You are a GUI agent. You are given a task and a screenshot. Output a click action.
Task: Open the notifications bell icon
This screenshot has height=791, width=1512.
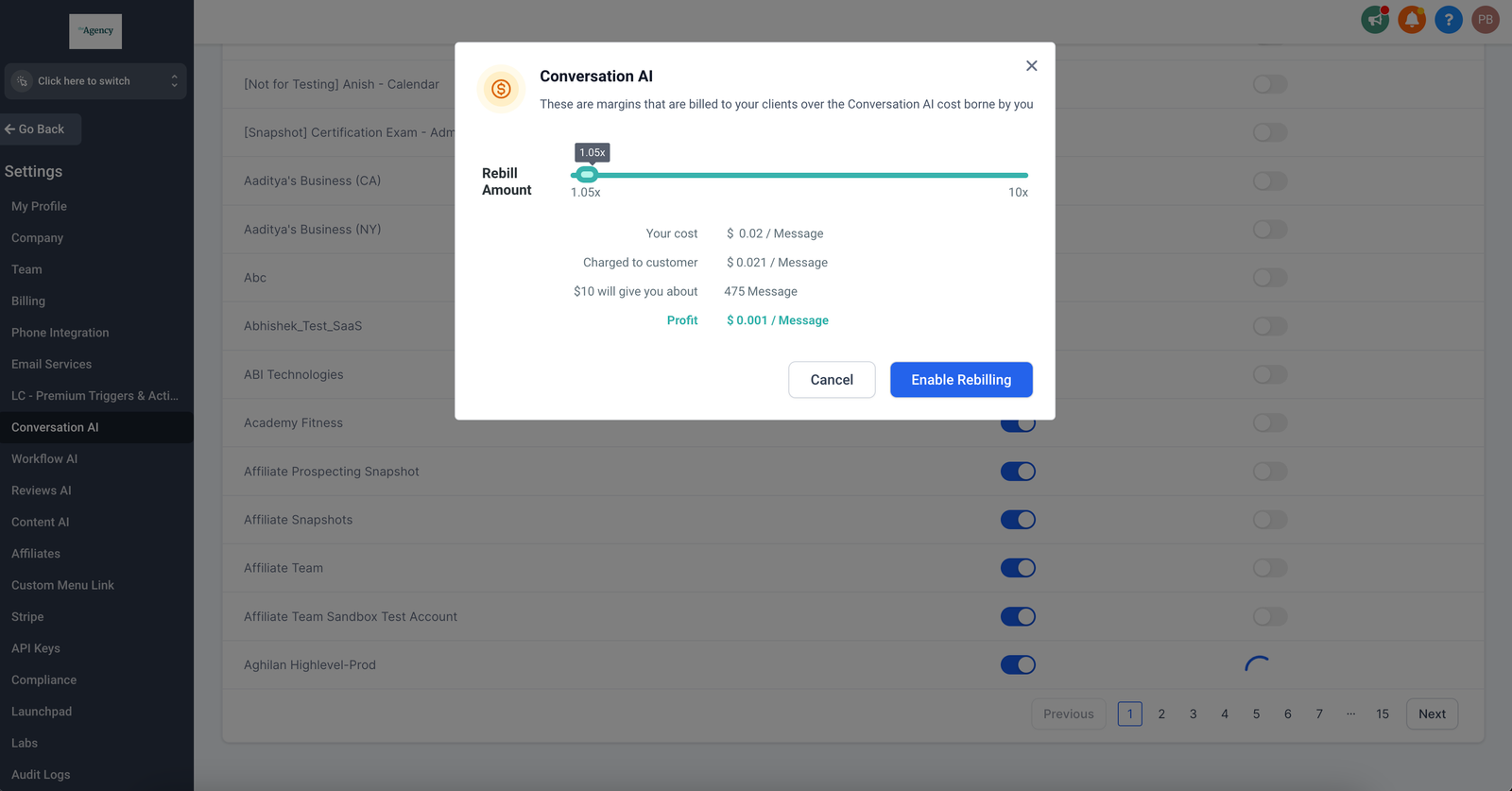click(1412, 20)
